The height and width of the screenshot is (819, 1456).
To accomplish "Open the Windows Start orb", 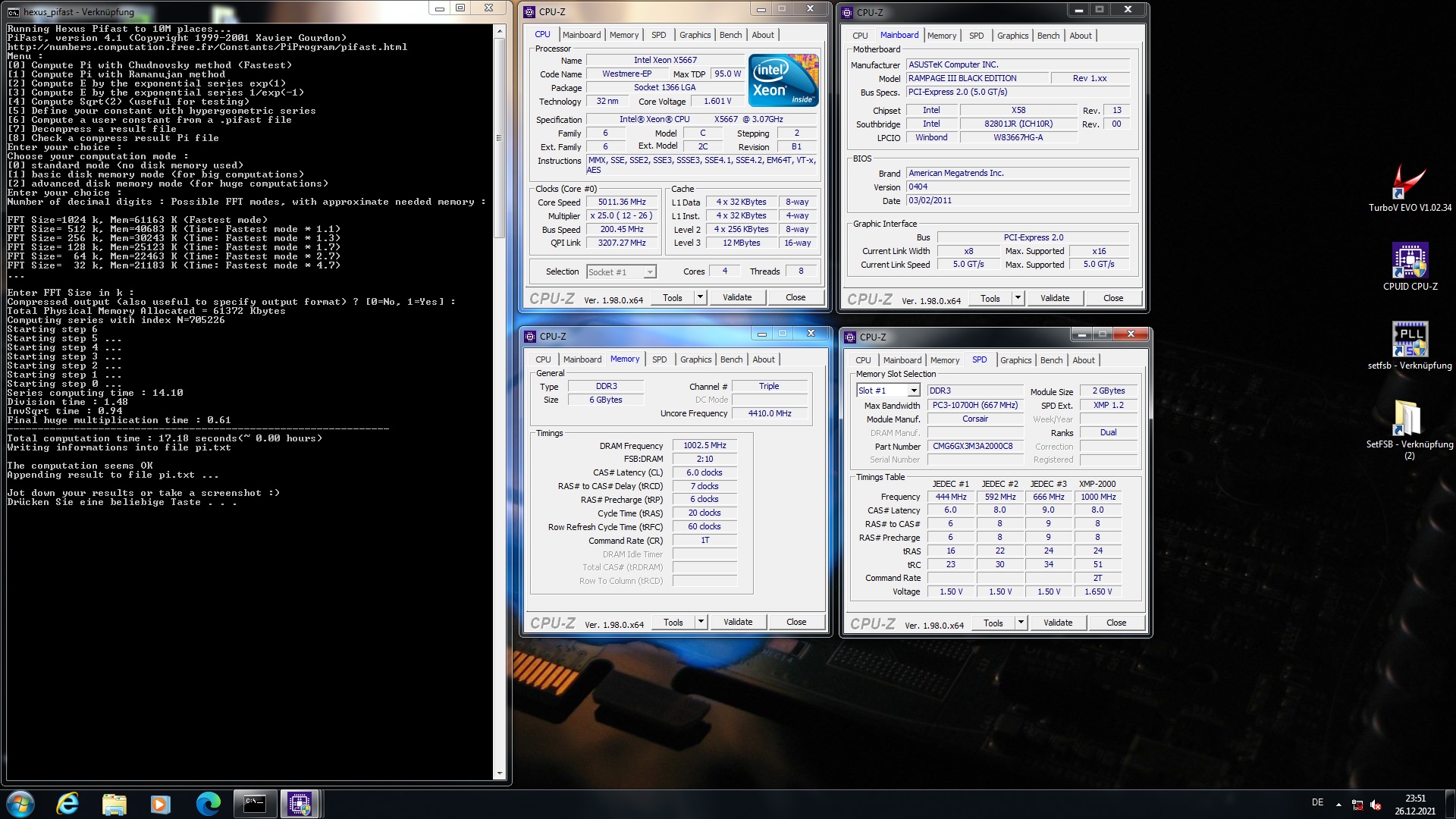I will [20, 804].
